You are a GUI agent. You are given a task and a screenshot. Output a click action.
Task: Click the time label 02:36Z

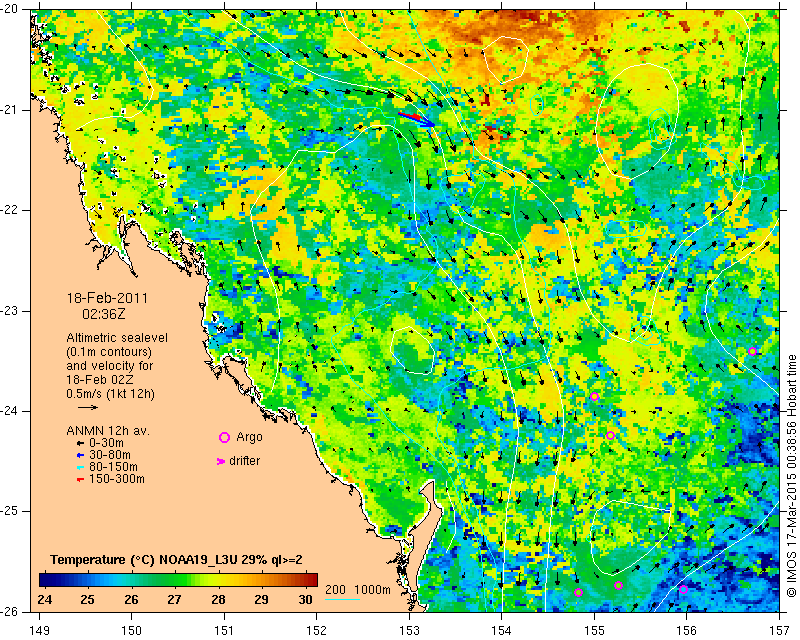pos(104,314)
